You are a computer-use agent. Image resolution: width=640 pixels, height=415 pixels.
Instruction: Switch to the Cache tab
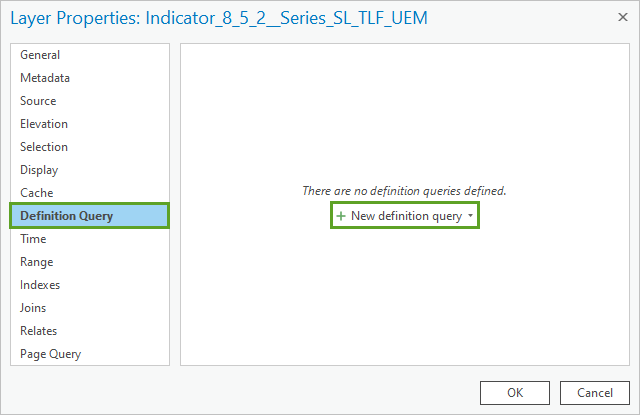[37, 193]
